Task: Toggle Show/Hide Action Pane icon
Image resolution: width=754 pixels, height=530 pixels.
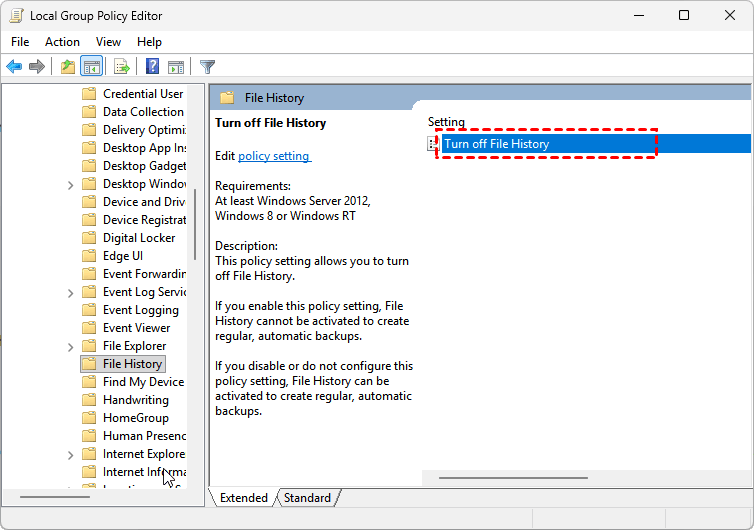Action: 176,67
